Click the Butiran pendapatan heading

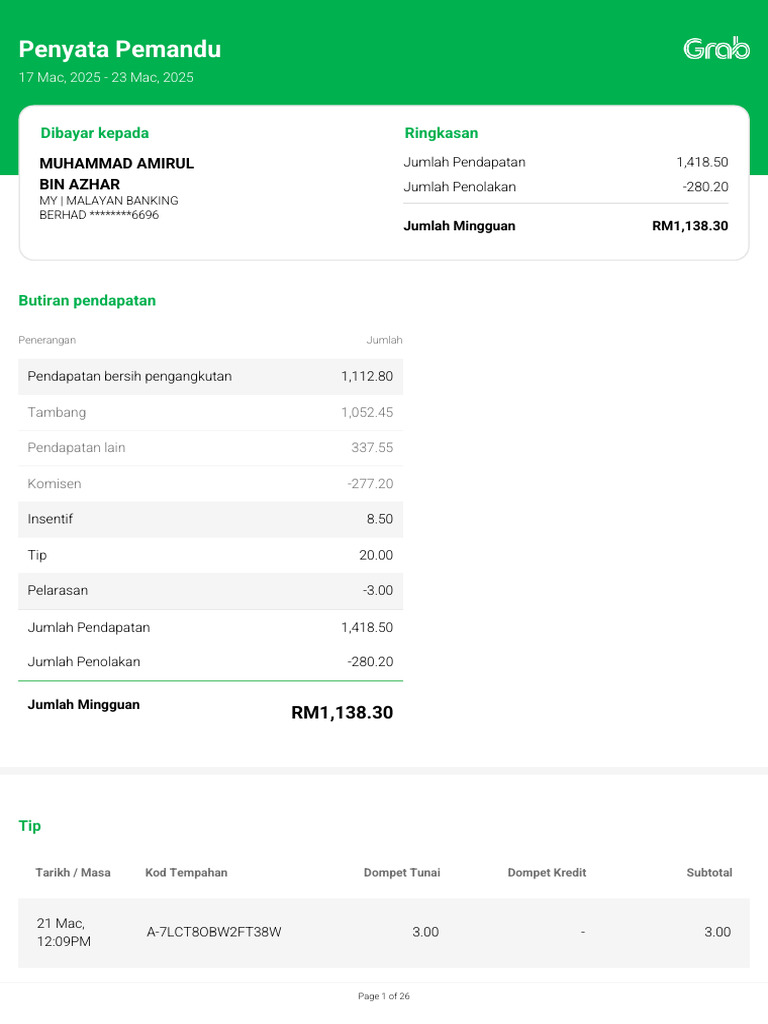pos(87,300)
